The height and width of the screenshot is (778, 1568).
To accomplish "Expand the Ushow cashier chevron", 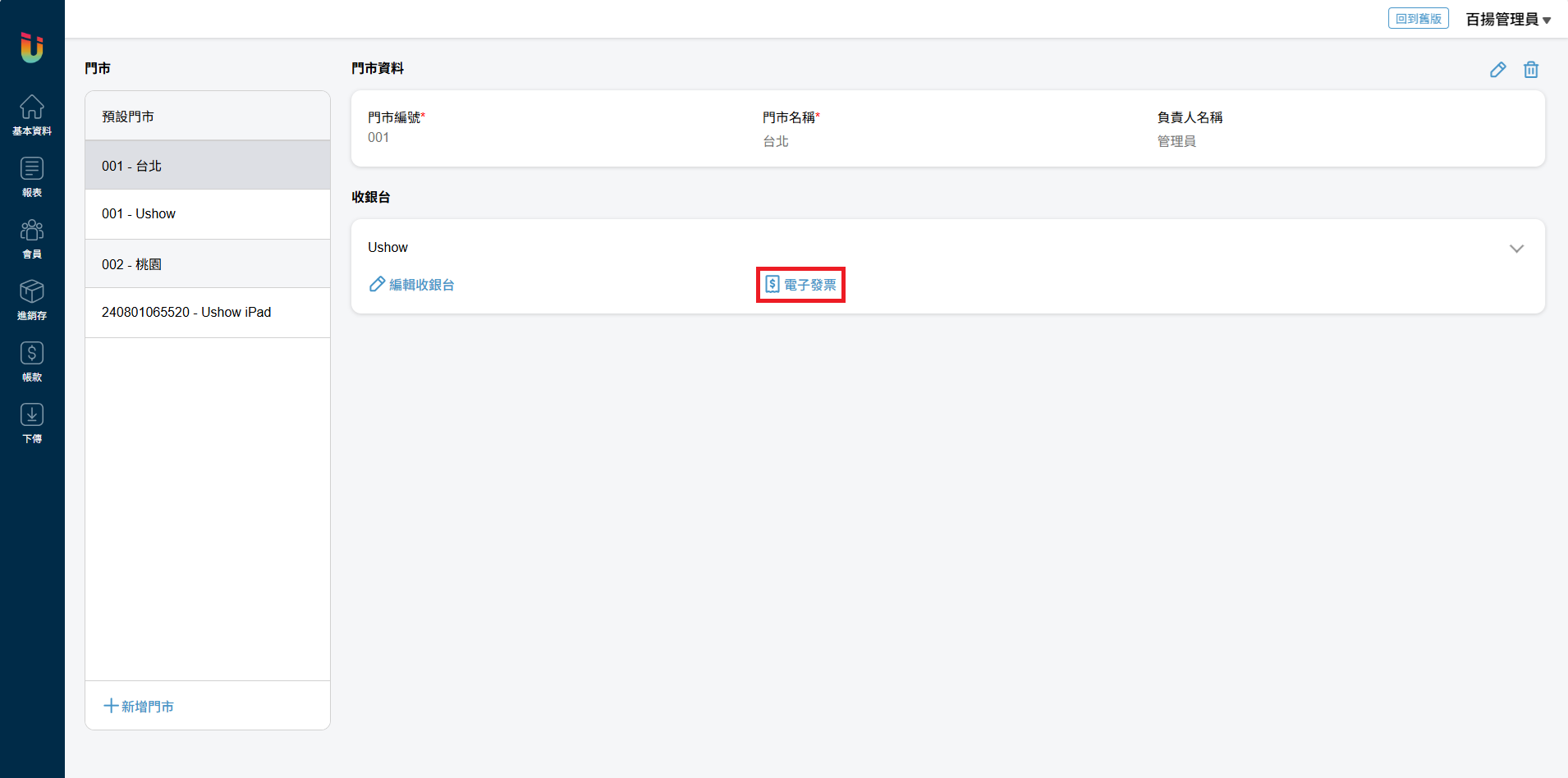I will coord(1515,249).
